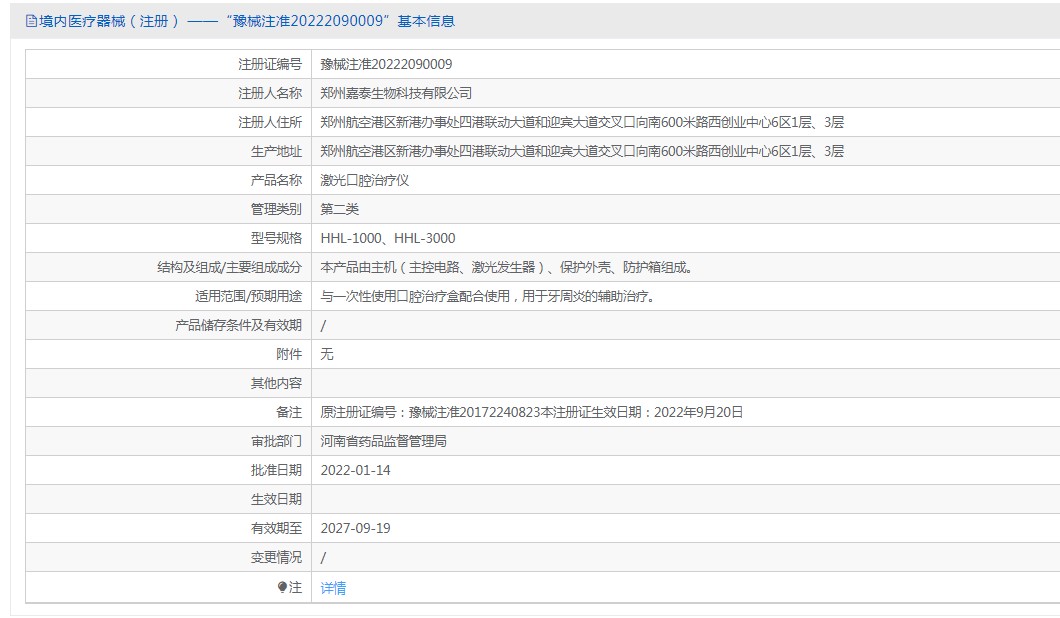Viewport: 1060px width, 618px height.
Task: Click the 审批部门 label
Action: 276,442
